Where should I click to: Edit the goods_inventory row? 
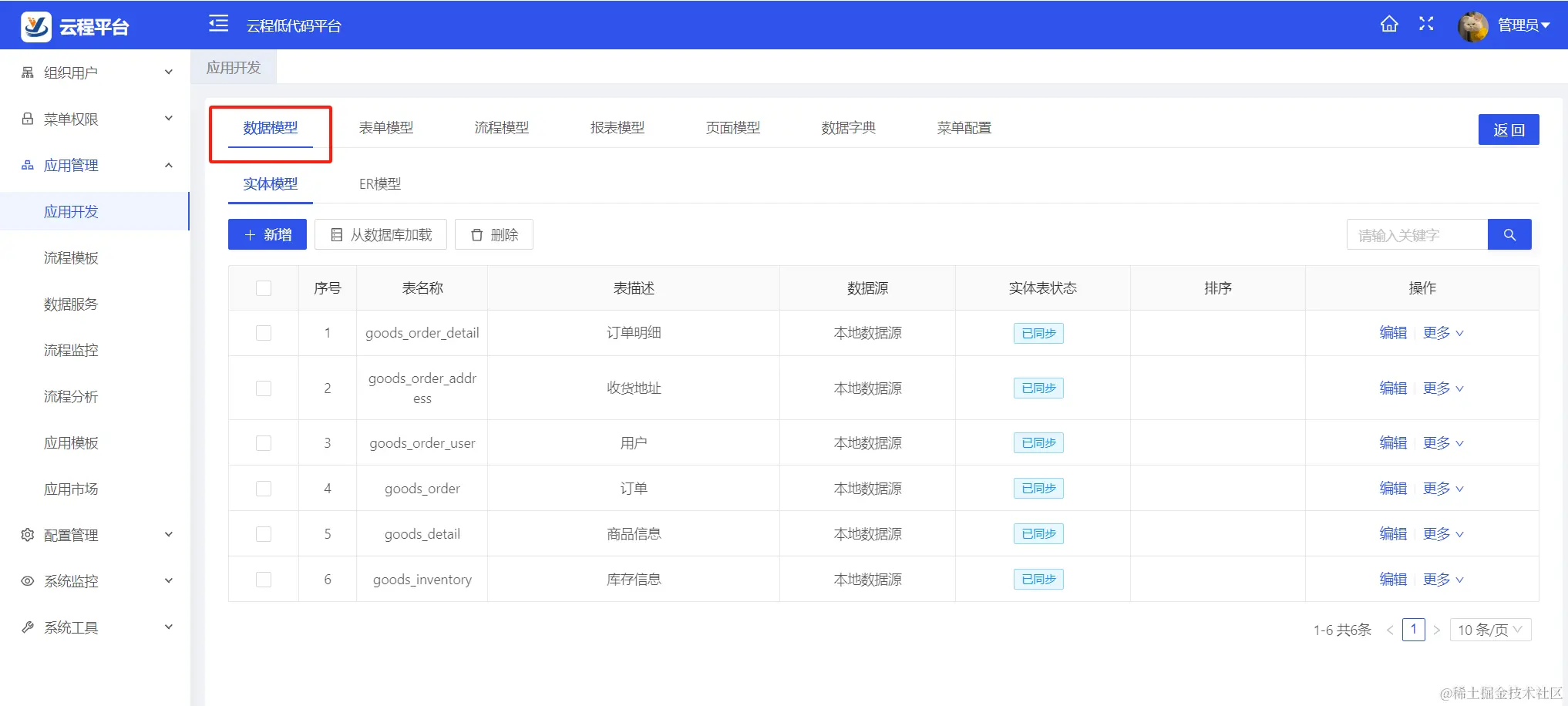coord(1393,580)
